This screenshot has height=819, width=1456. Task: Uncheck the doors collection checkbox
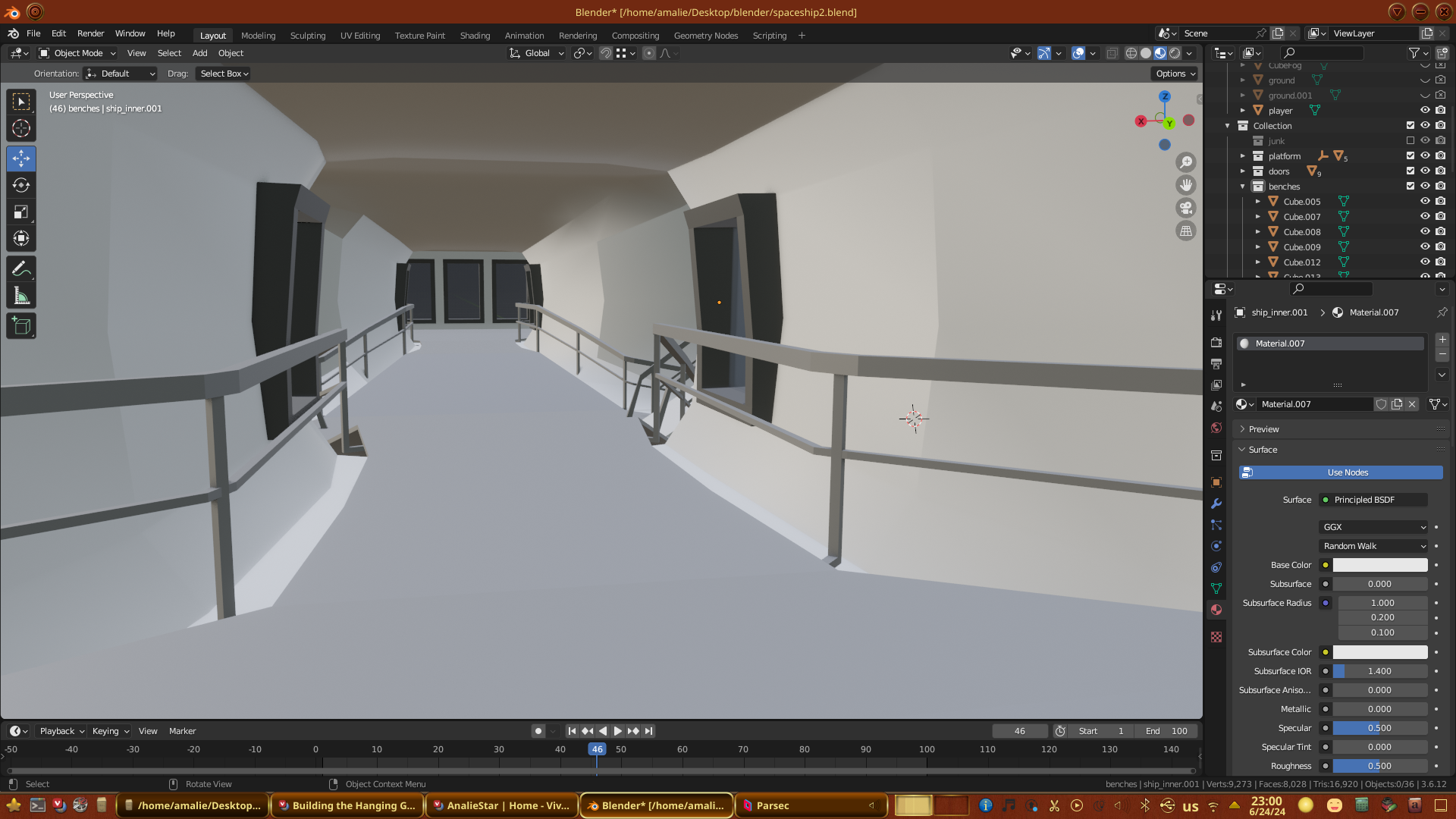tap(1410, 171)
